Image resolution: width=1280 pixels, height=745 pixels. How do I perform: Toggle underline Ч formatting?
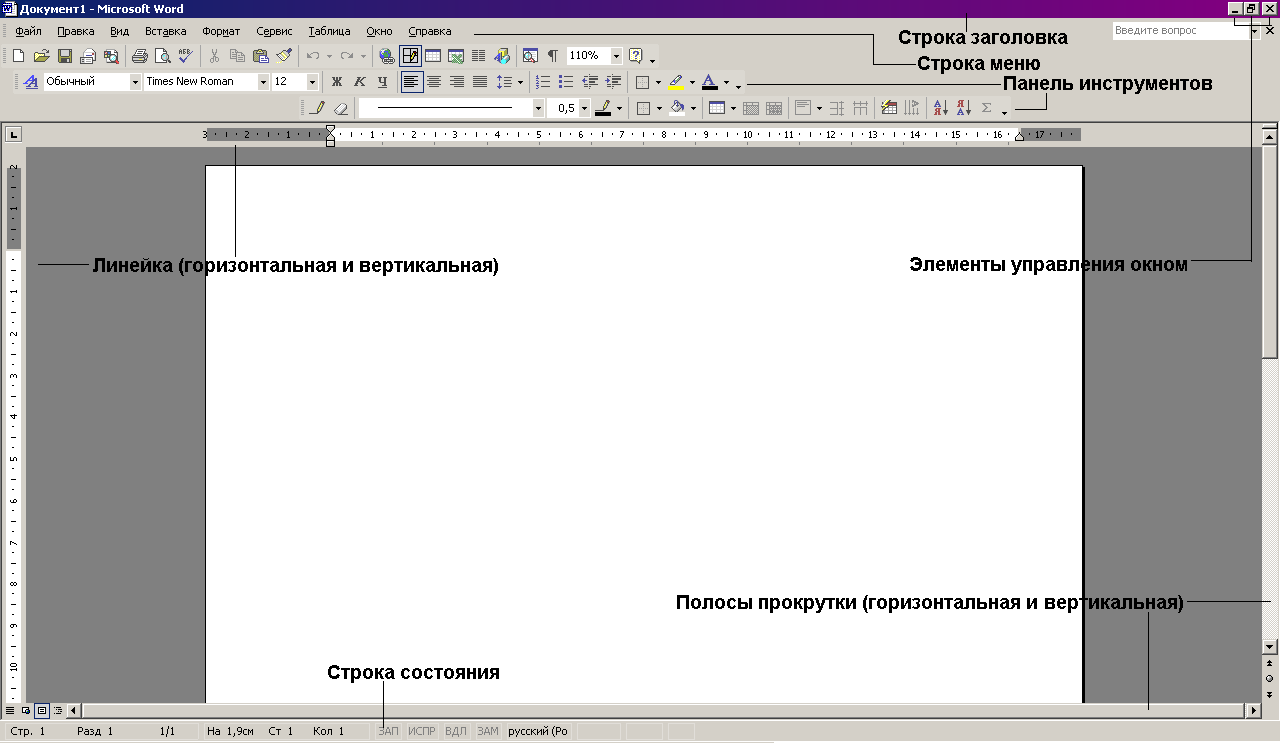(x=382, y=82)
